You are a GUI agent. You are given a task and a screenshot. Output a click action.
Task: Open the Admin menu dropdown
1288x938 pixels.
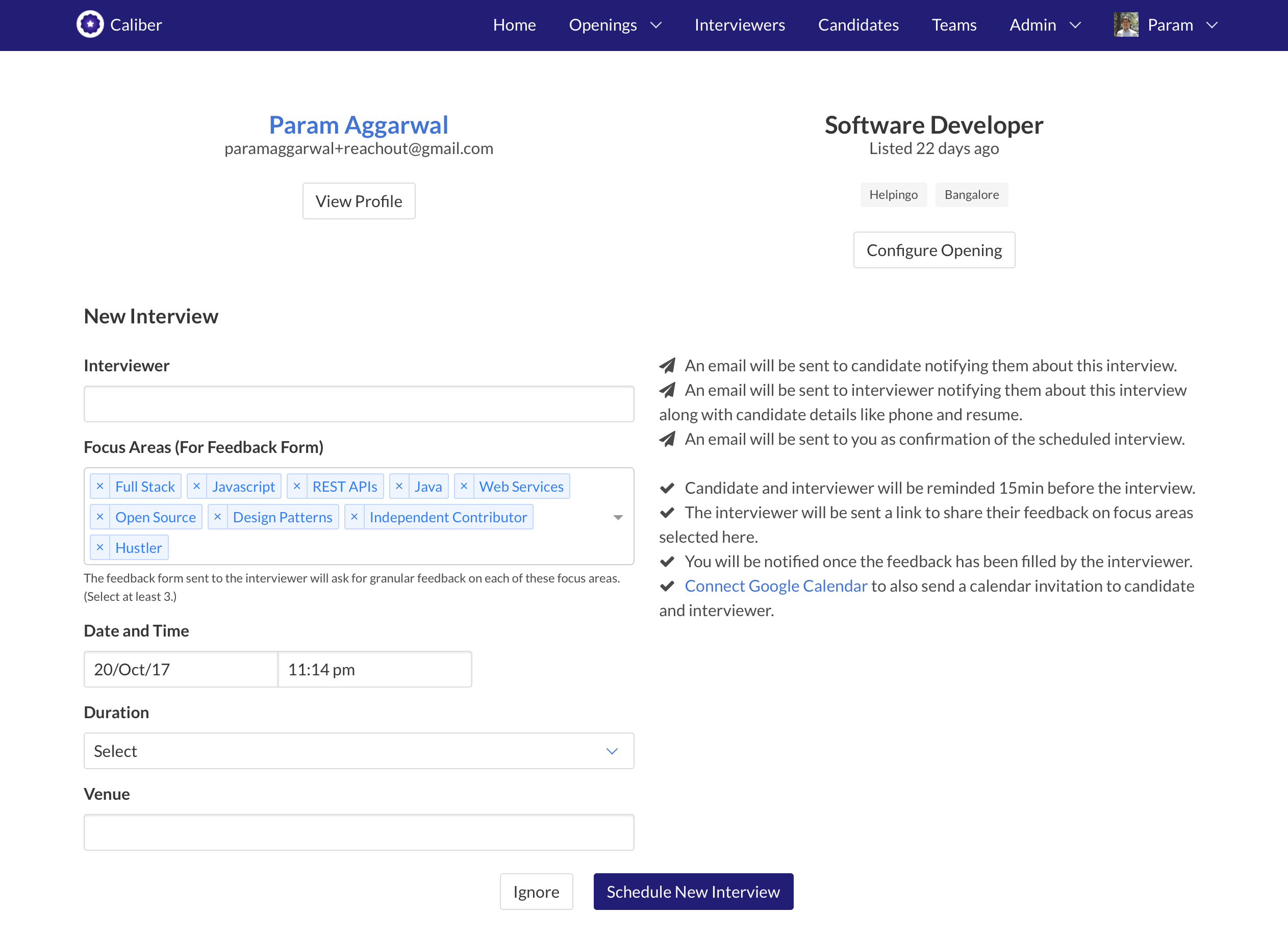pyautogui.click(x=1044, y=25)
